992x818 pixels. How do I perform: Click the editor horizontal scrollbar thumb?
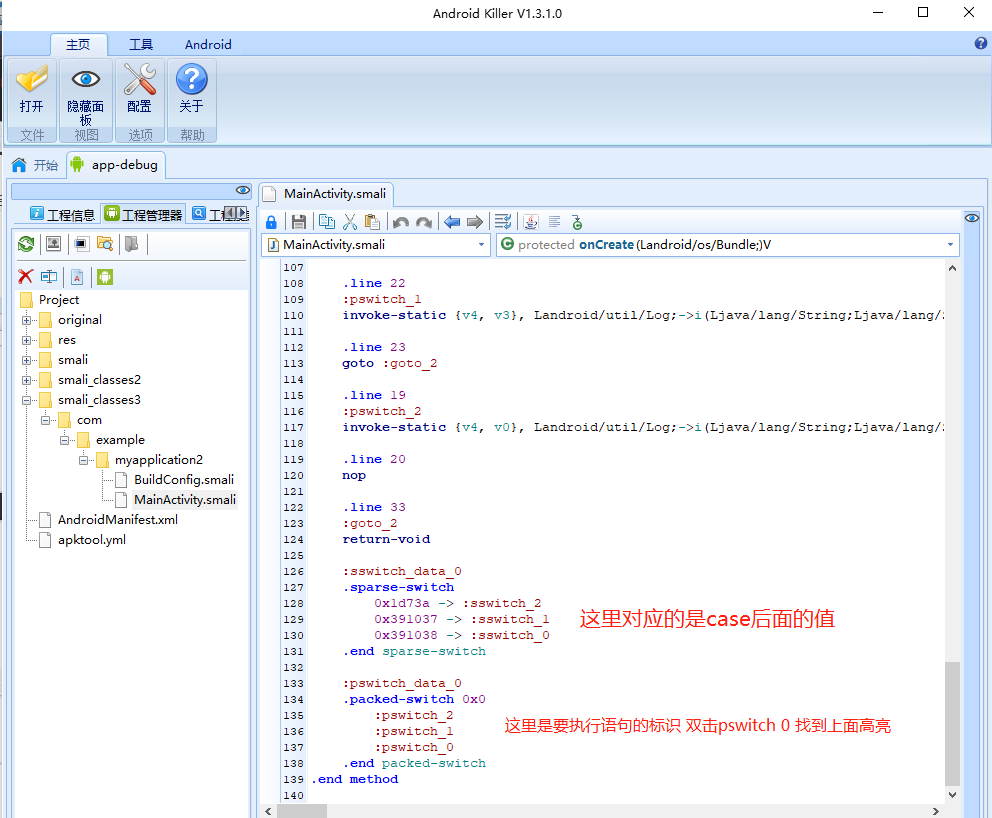(x=302, y=811)
